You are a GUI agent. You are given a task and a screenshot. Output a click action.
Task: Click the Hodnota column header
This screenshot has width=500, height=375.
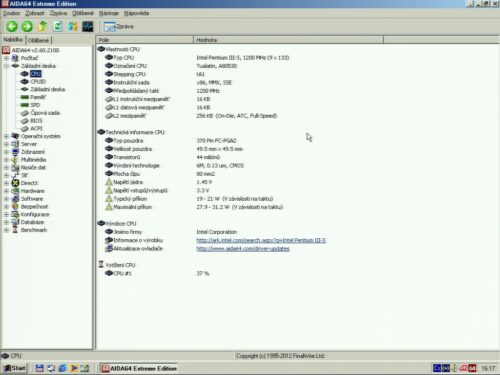(288, 40)
